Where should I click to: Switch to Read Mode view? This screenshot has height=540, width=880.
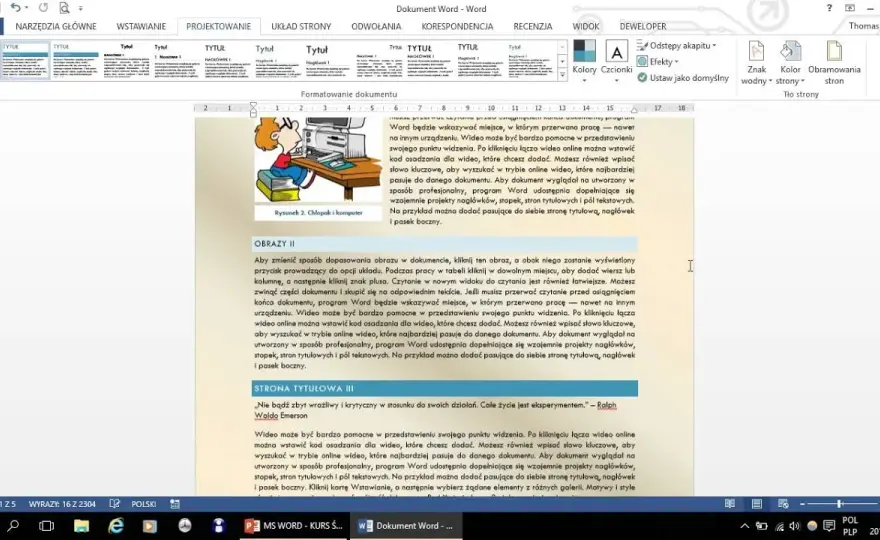click(730, 504)
